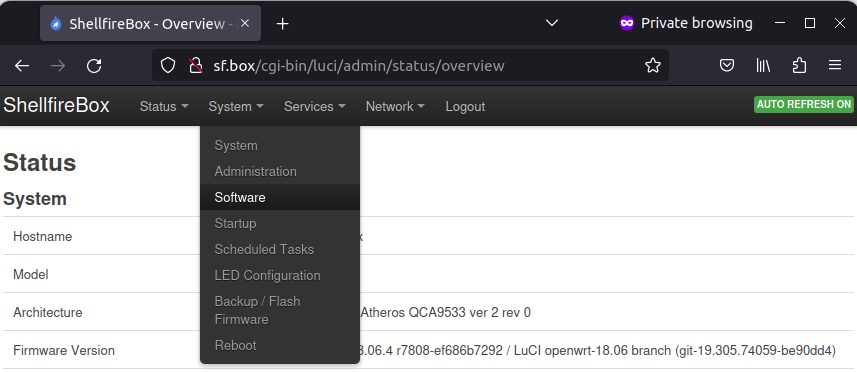Viewport: 857px width, 372px height.
Task: Toggle the AUTO REFRESH ON badge
Action: [803, 104]
